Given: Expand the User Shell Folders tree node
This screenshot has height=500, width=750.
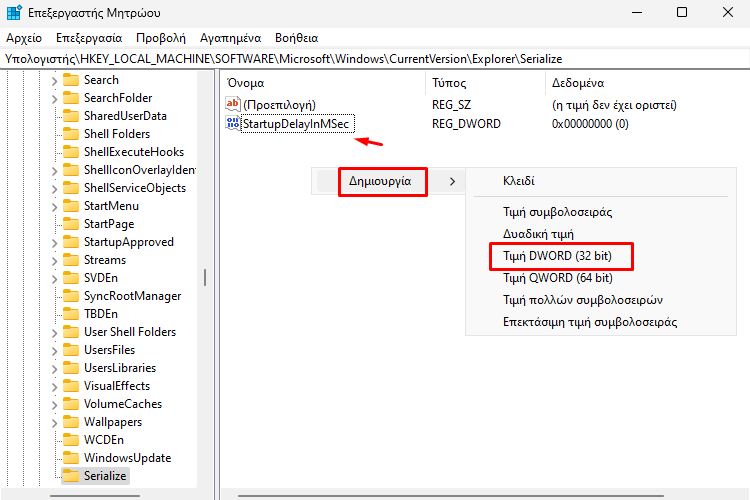Looking at the screenshot, I should click(x=54, y=333).
